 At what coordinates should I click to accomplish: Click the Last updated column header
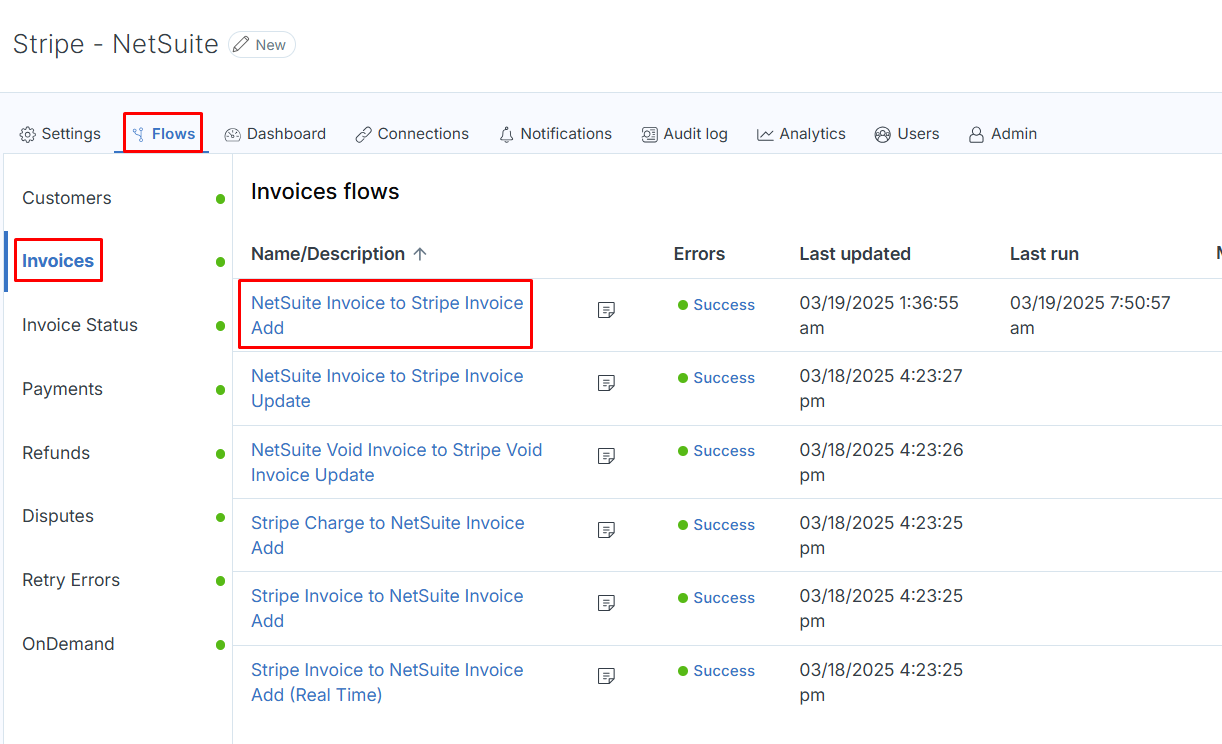[x=855, y=254]
